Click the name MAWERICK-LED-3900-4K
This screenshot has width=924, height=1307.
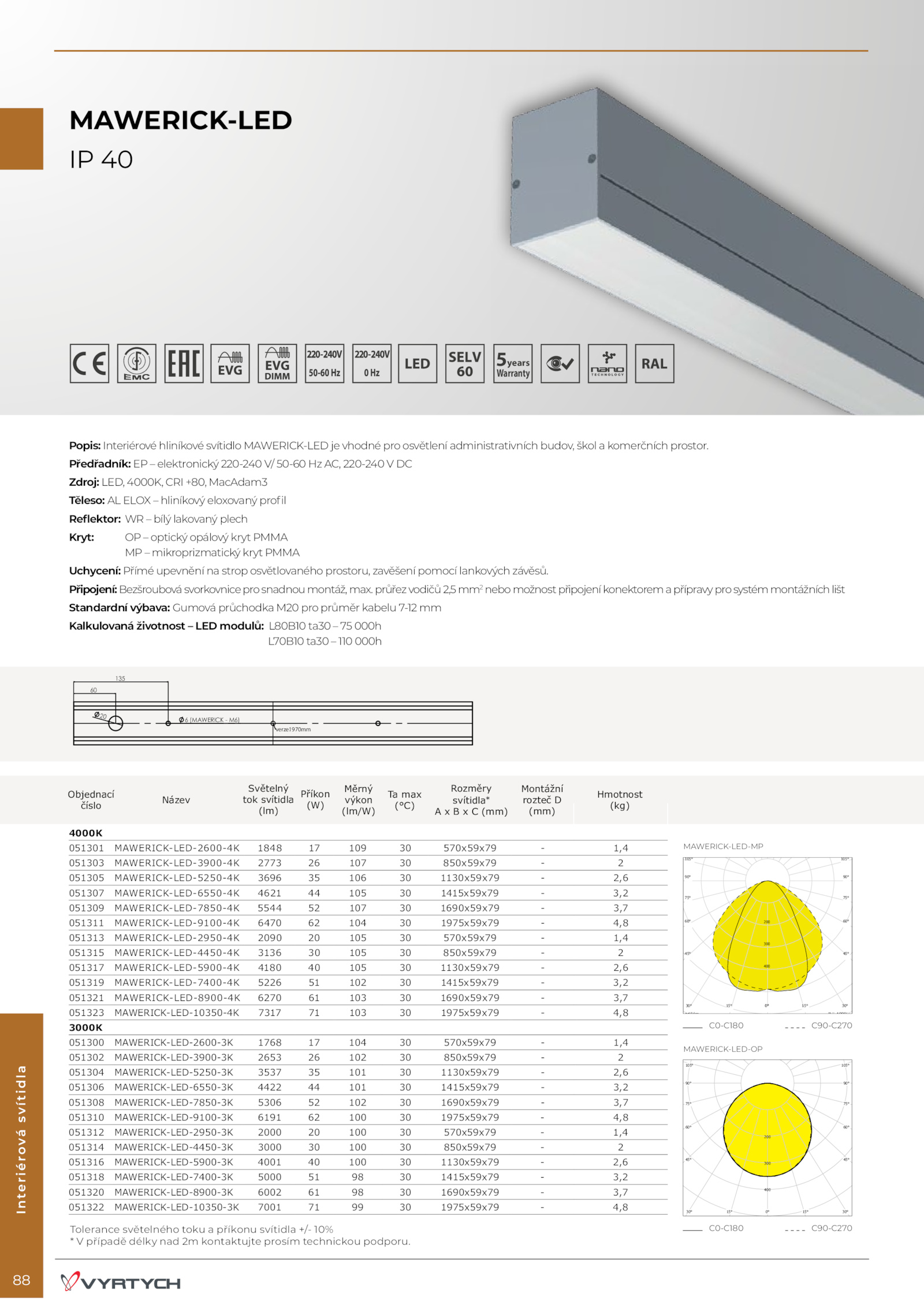point(177,863)
